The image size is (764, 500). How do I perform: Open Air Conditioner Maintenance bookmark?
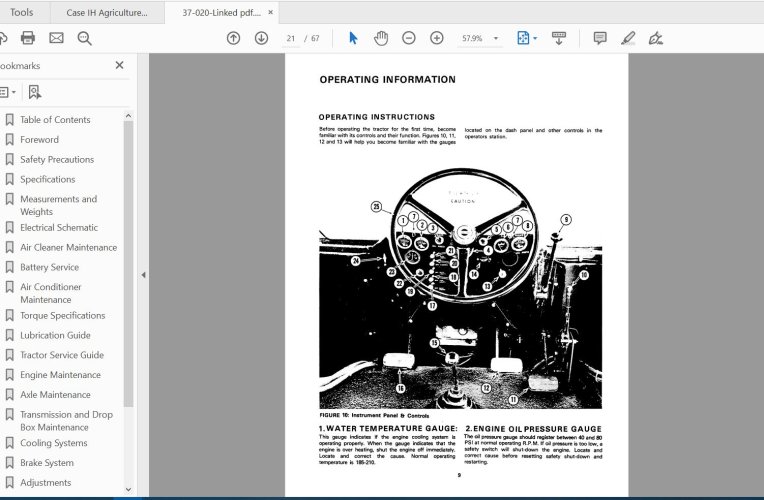[x=51, y=293]
